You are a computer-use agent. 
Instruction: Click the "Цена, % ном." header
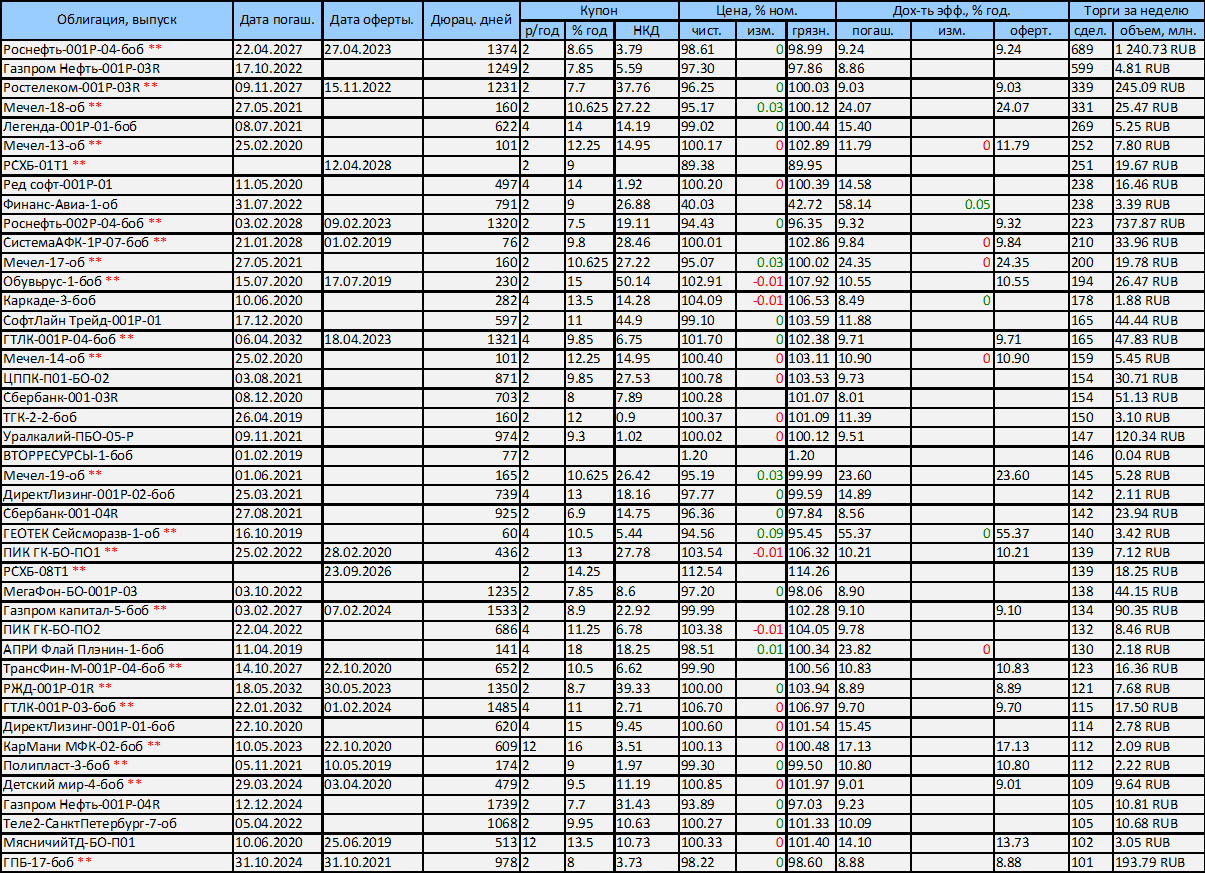(755, 10)
